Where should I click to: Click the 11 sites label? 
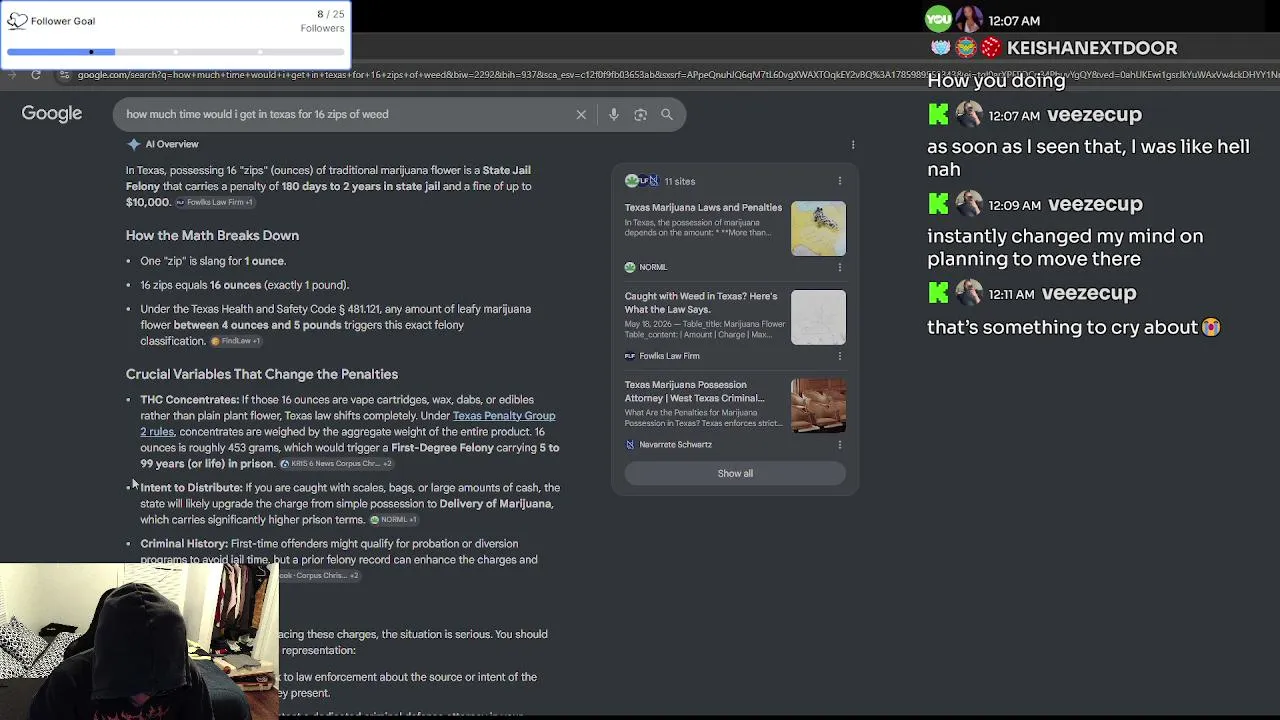[x=679, y=182]
